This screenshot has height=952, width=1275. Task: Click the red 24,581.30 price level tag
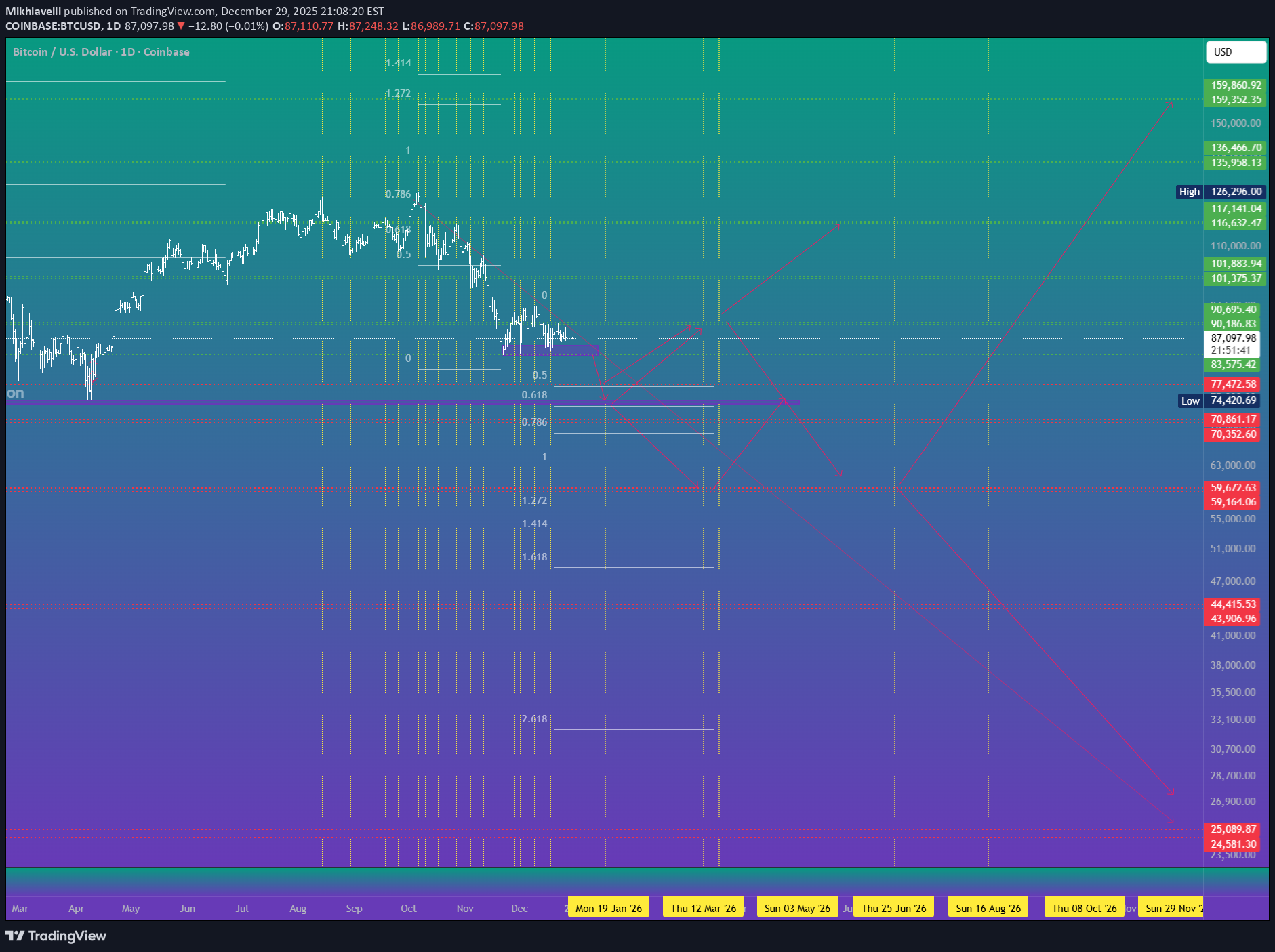point(1233,844)
